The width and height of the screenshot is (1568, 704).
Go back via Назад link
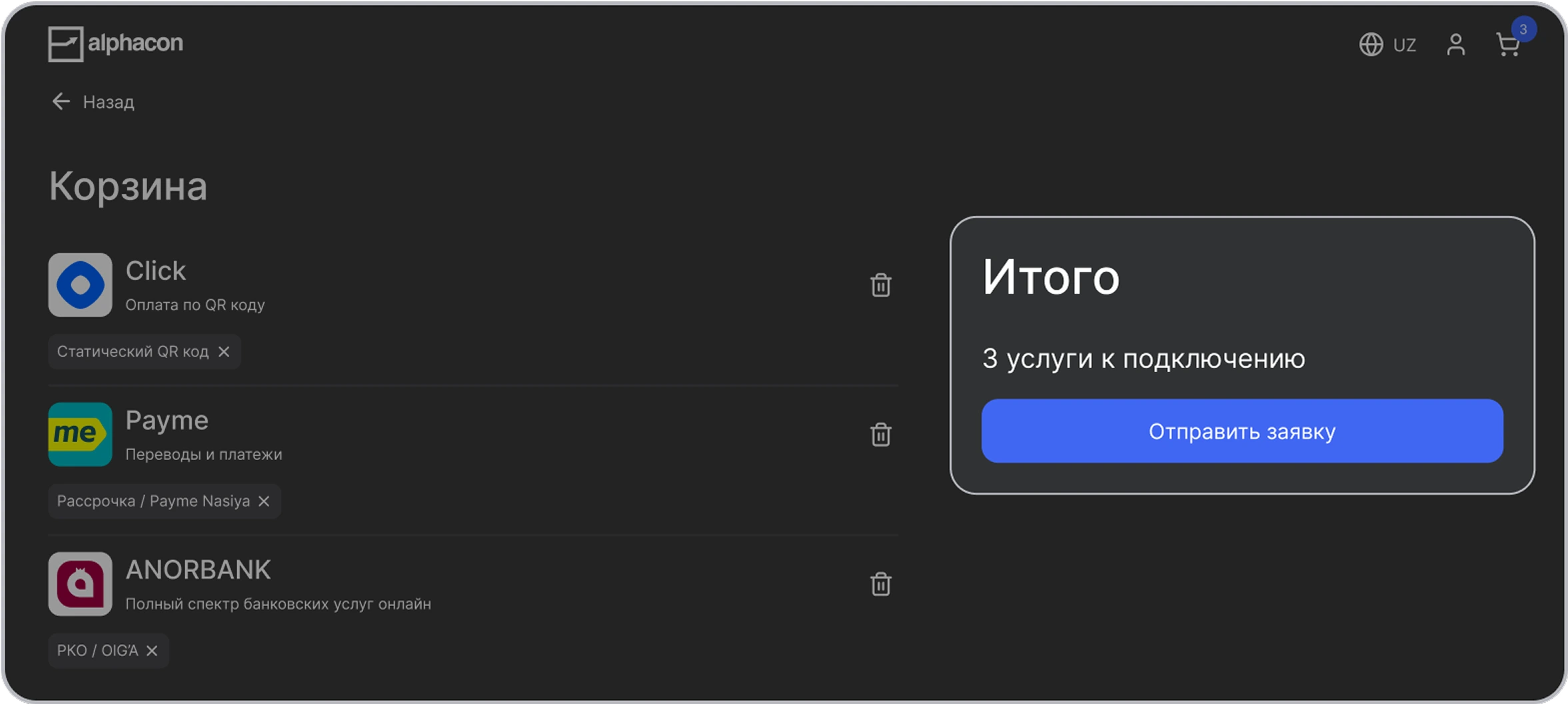tap(108, 102)
